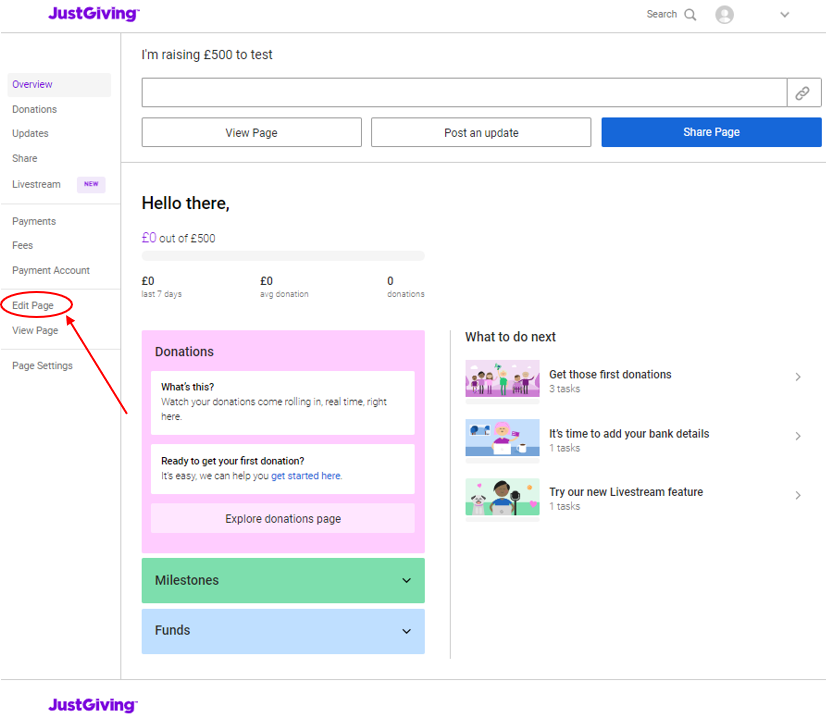
Task: Click the Ready to get first donation card
Action: pyautogui.click(x=283, y=469)
